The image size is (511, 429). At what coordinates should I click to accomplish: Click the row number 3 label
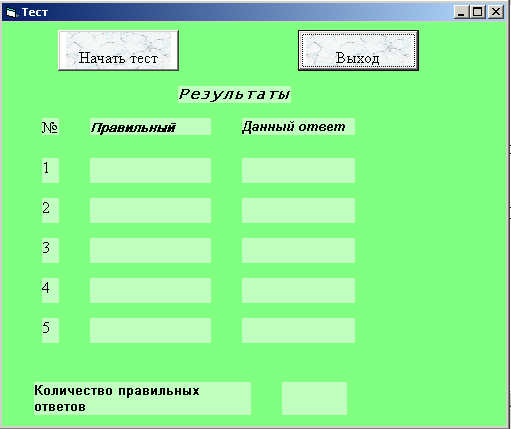pyautogui.click(x=50, y=251)
